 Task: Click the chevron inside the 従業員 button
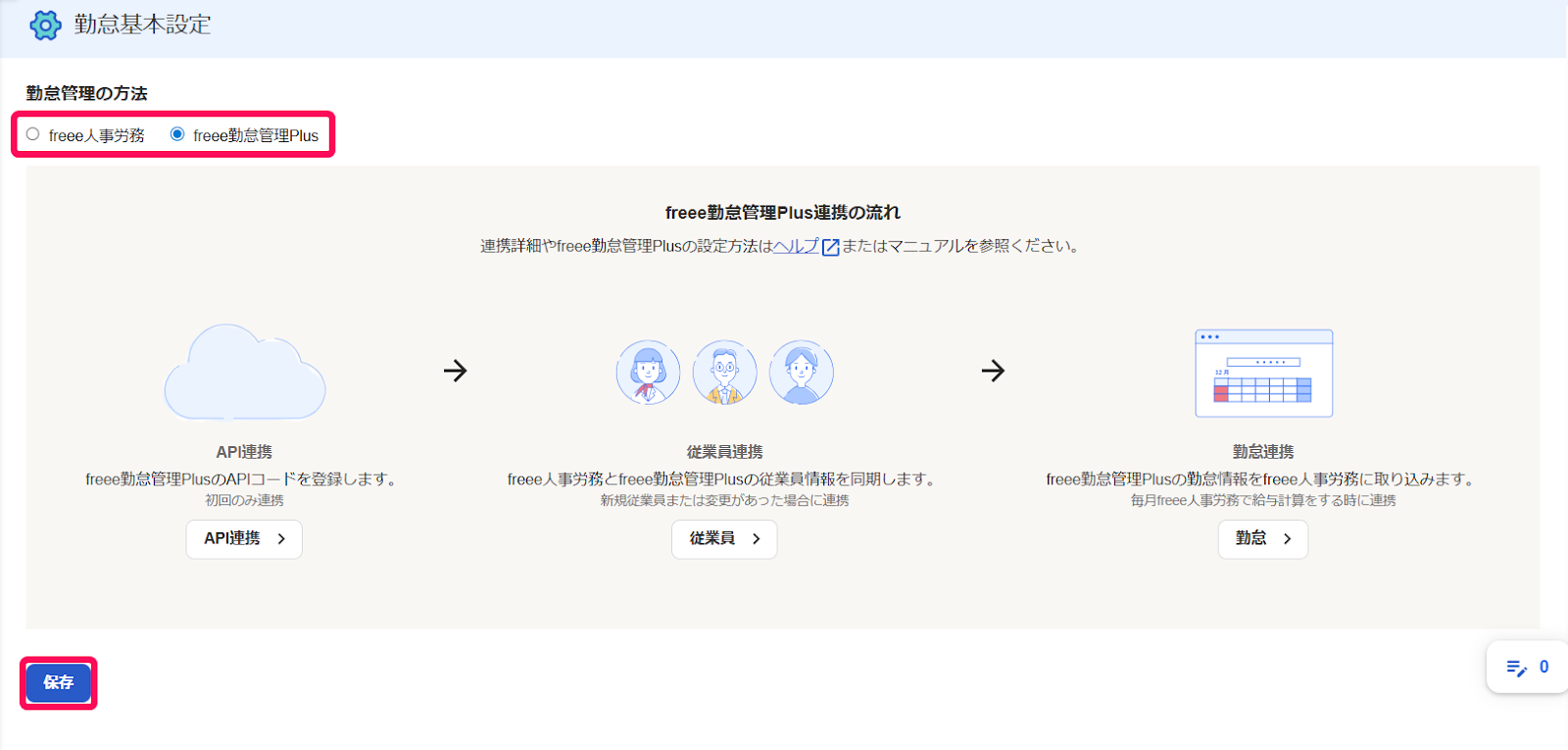coord(756,539)
